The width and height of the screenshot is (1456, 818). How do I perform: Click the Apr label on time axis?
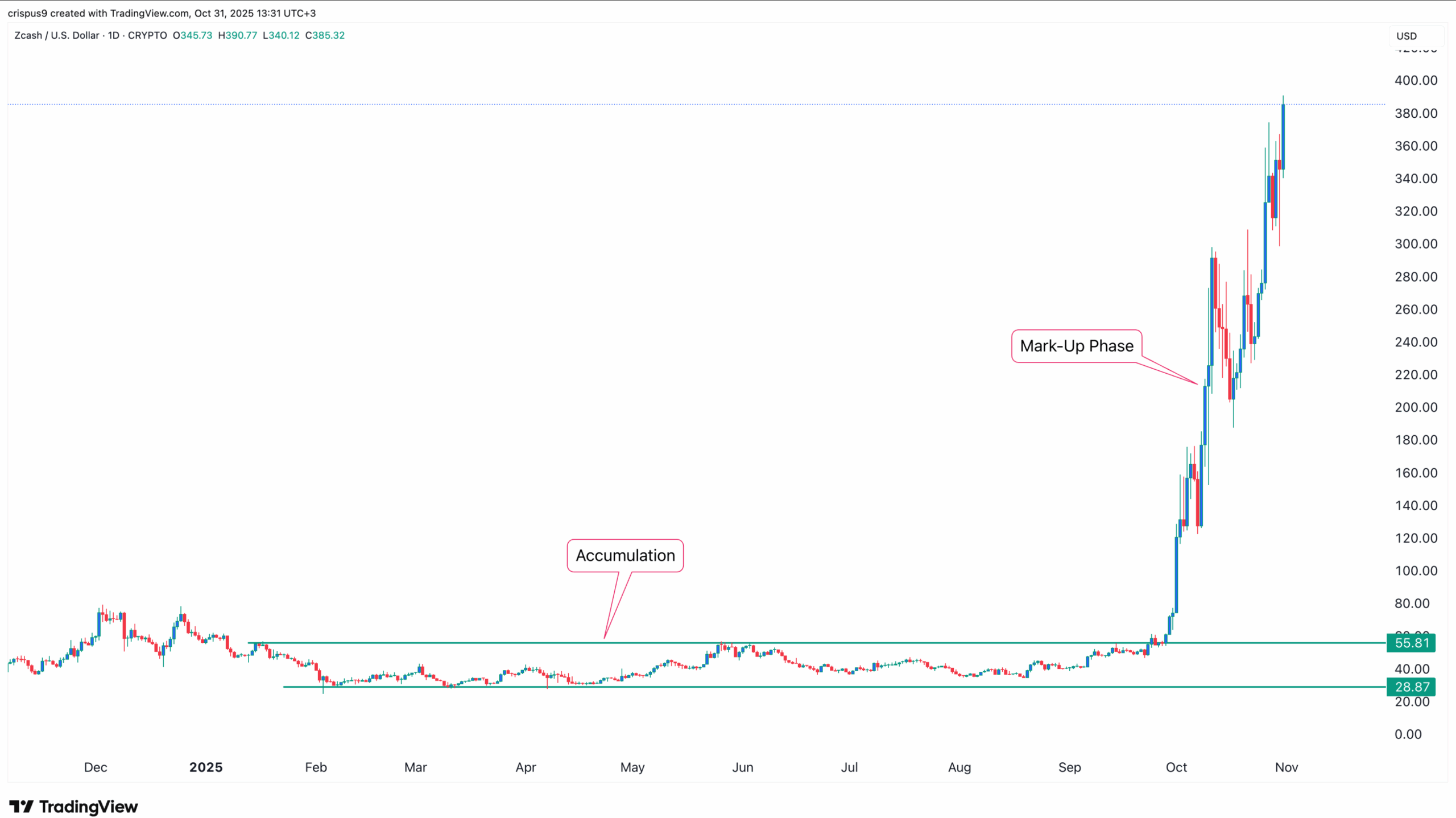(x=526, y=767)
